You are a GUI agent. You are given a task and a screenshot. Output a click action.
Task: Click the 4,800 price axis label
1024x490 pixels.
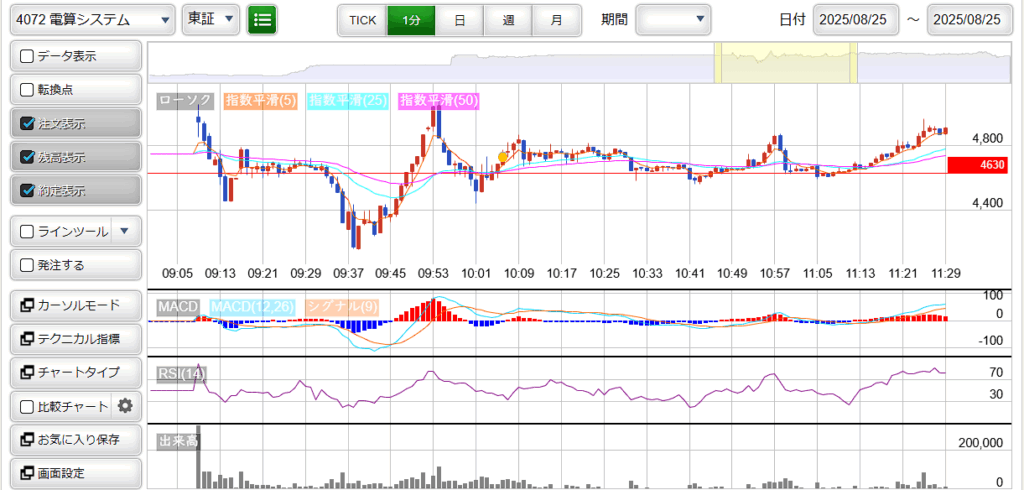pyautogui.click(x=987, y=139)
